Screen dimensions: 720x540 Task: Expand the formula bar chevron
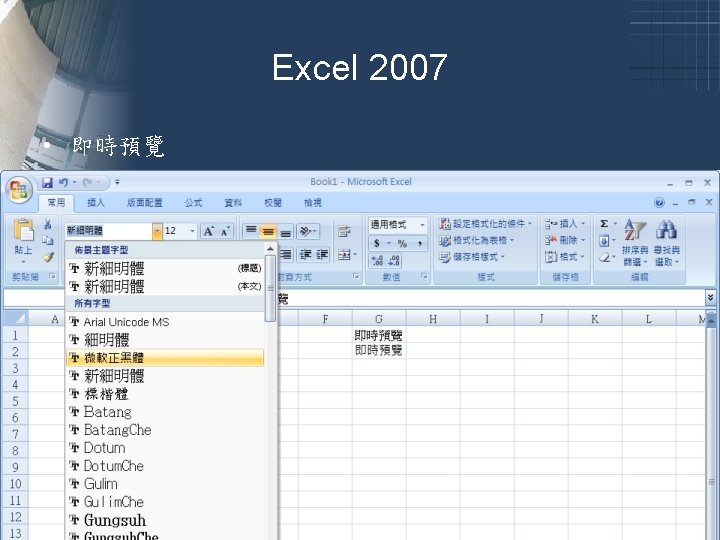pyautogui.click(x=710, y=298)
